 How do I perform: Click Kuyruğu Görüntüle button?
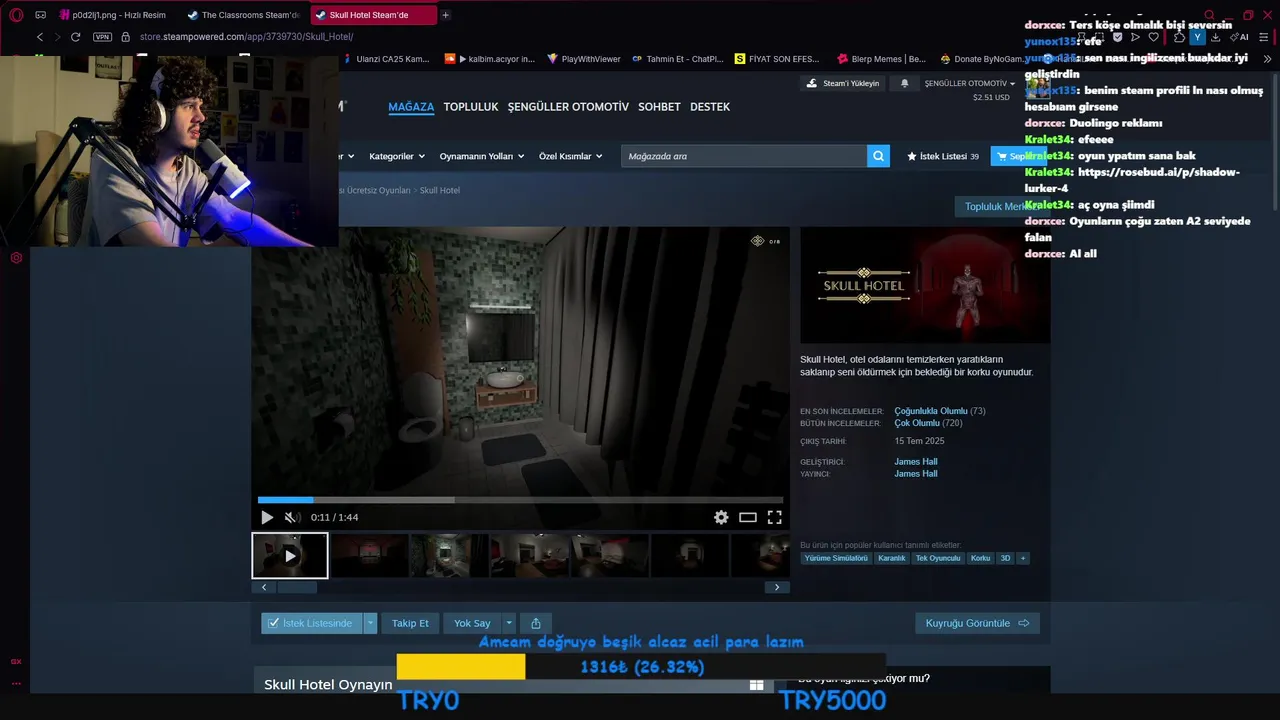tap(977, 623)
